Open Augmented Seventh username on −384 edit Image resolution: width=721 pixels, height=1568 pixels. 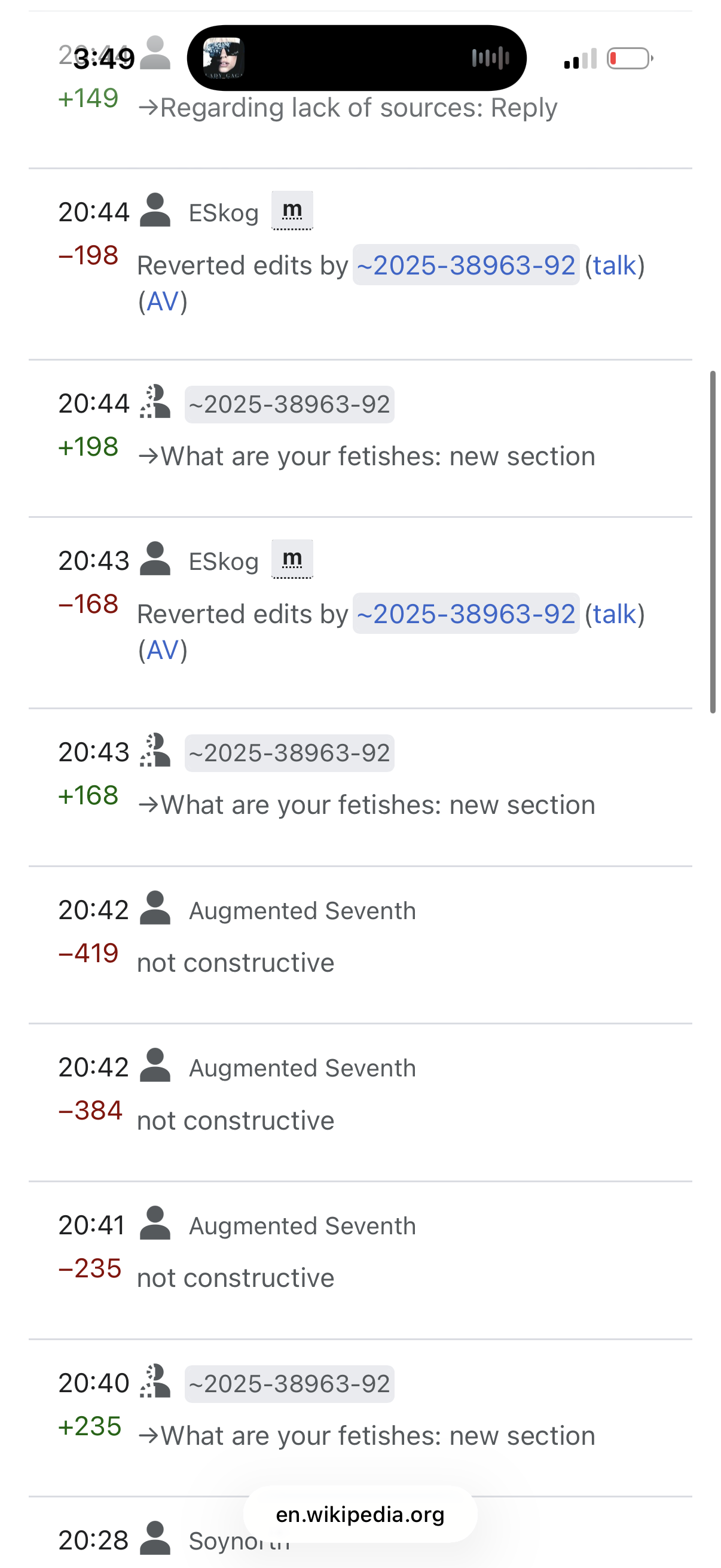(x=303, y=1068)
